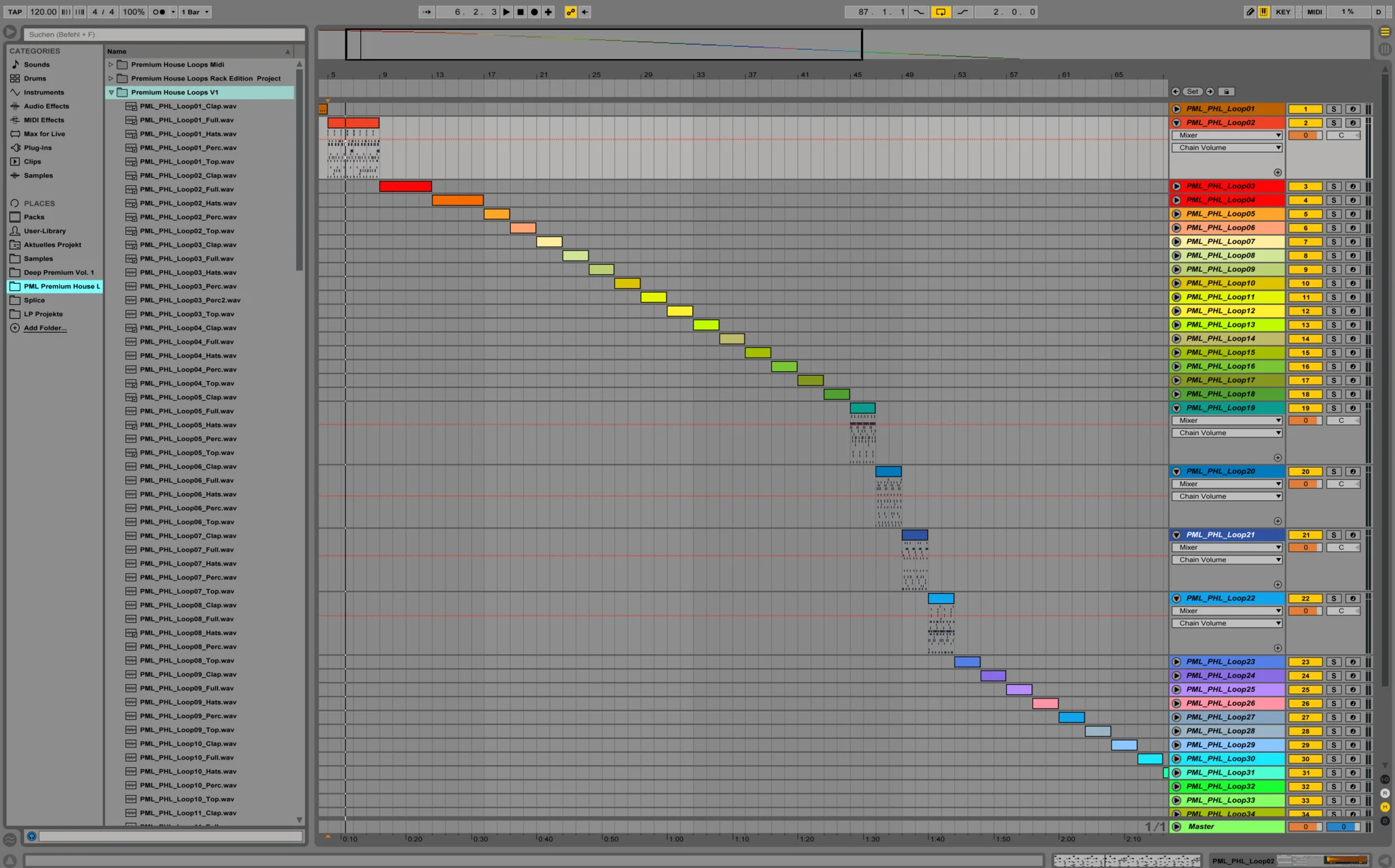The width and height of the screenshot is (1395, 868).
Task: Toggle the Punch-In switch
Action: click(919, 12)
